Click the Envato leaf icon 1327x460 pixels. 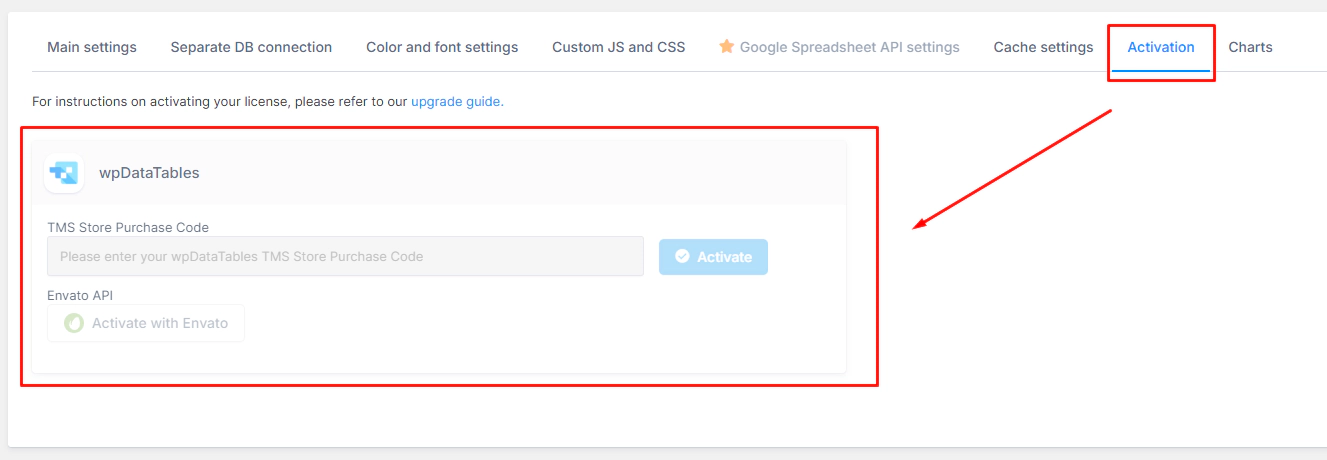pos(73,323)
